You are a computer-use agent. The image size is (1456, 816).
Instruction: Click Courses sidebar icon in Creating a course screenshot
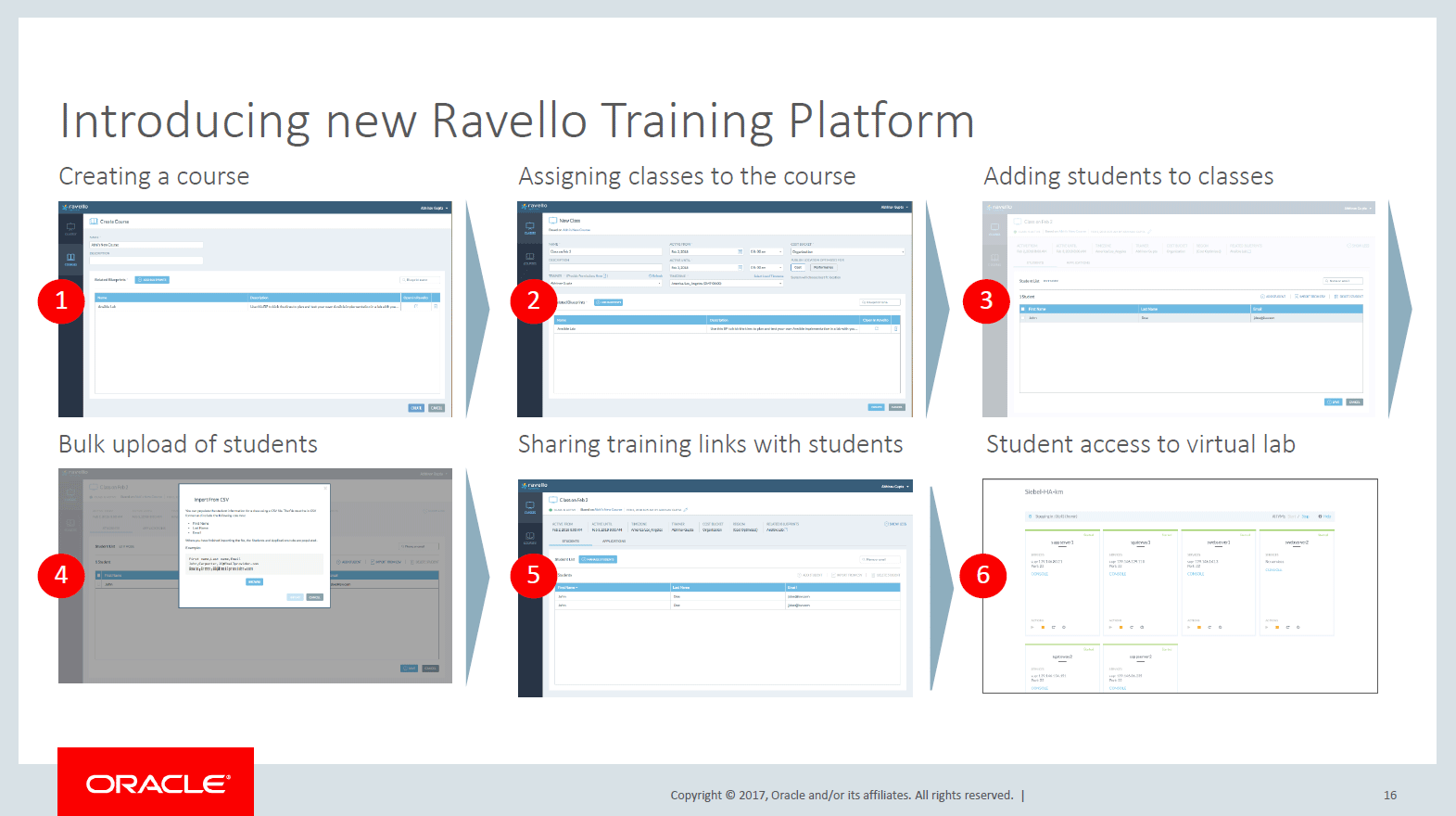point(70,260)
